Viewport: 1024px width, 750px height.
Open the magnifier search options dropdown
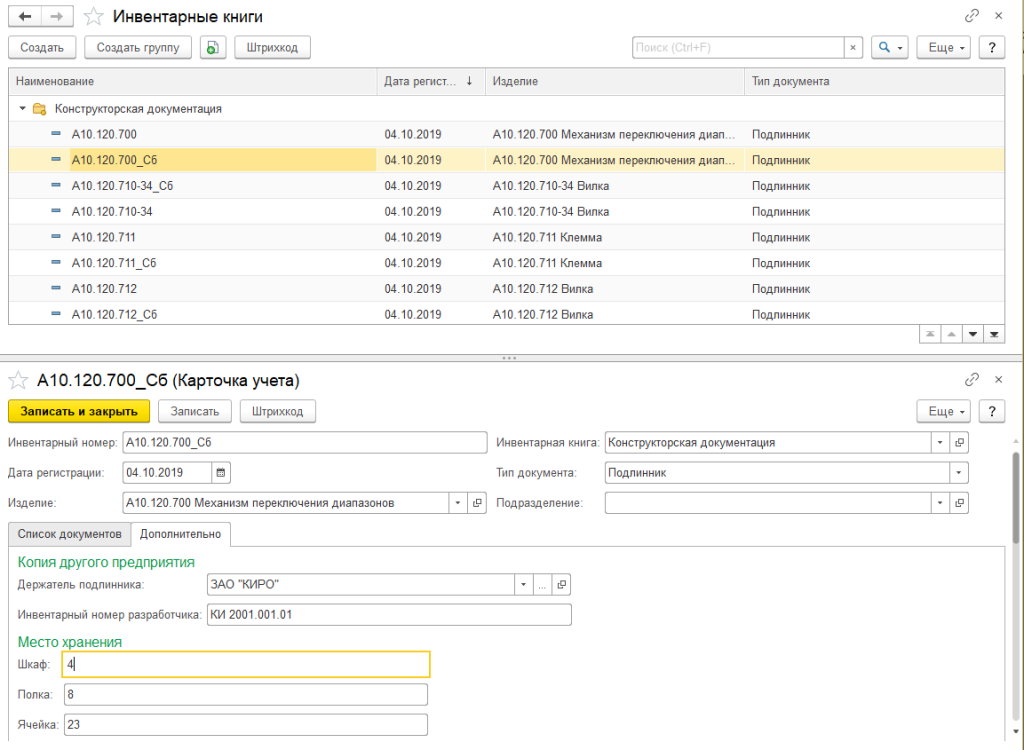tap(888, 47)
